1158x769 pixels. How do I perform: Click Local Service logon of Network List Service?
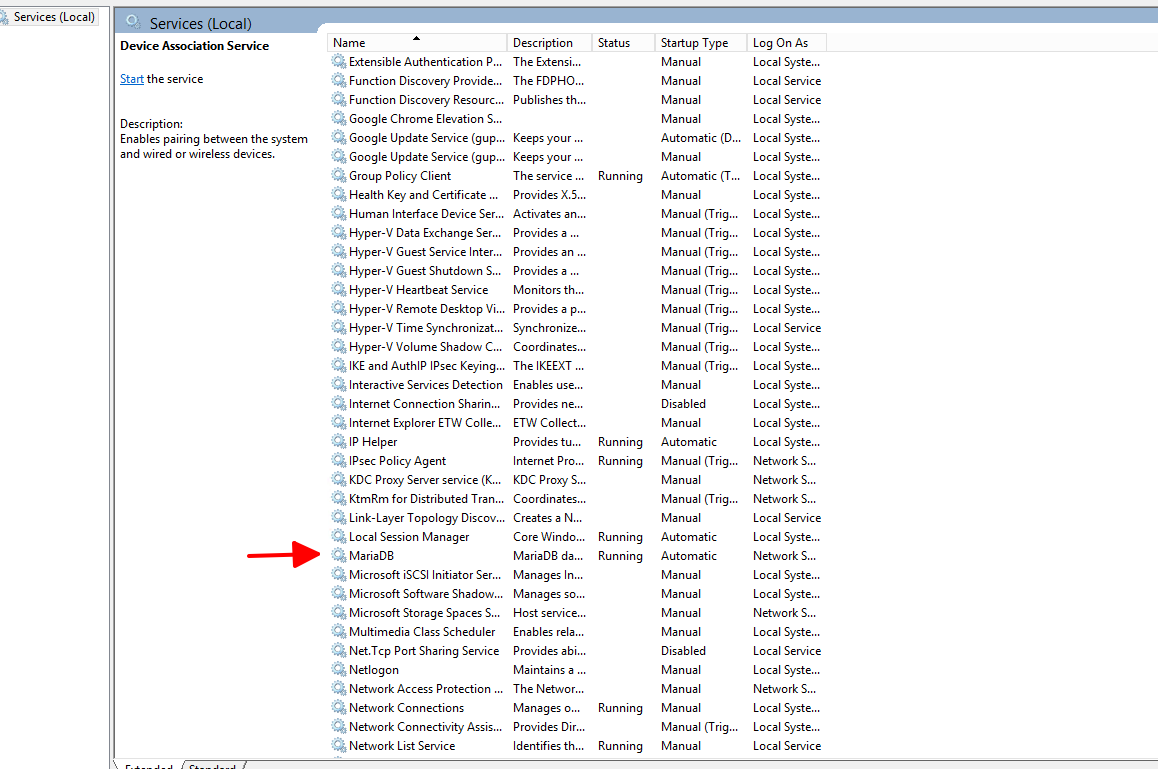click(x=787, y=746)
